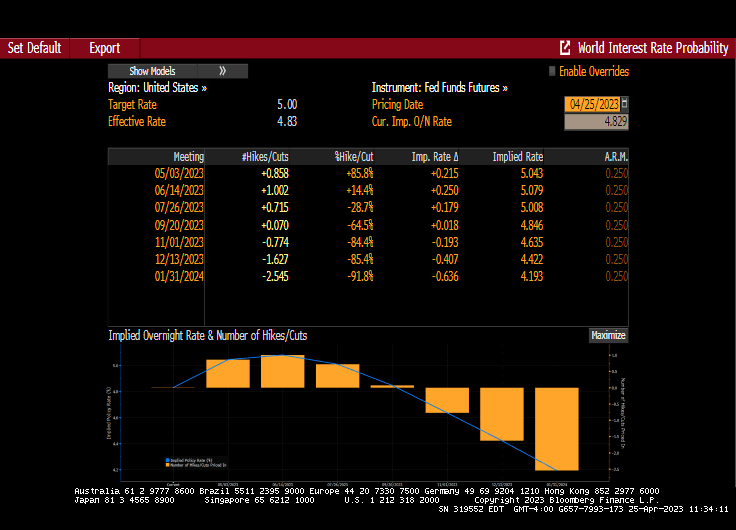Maximize the Implied Overnight Rate chart
Screen dimensions: 736x530
click(x=608, y=336)
